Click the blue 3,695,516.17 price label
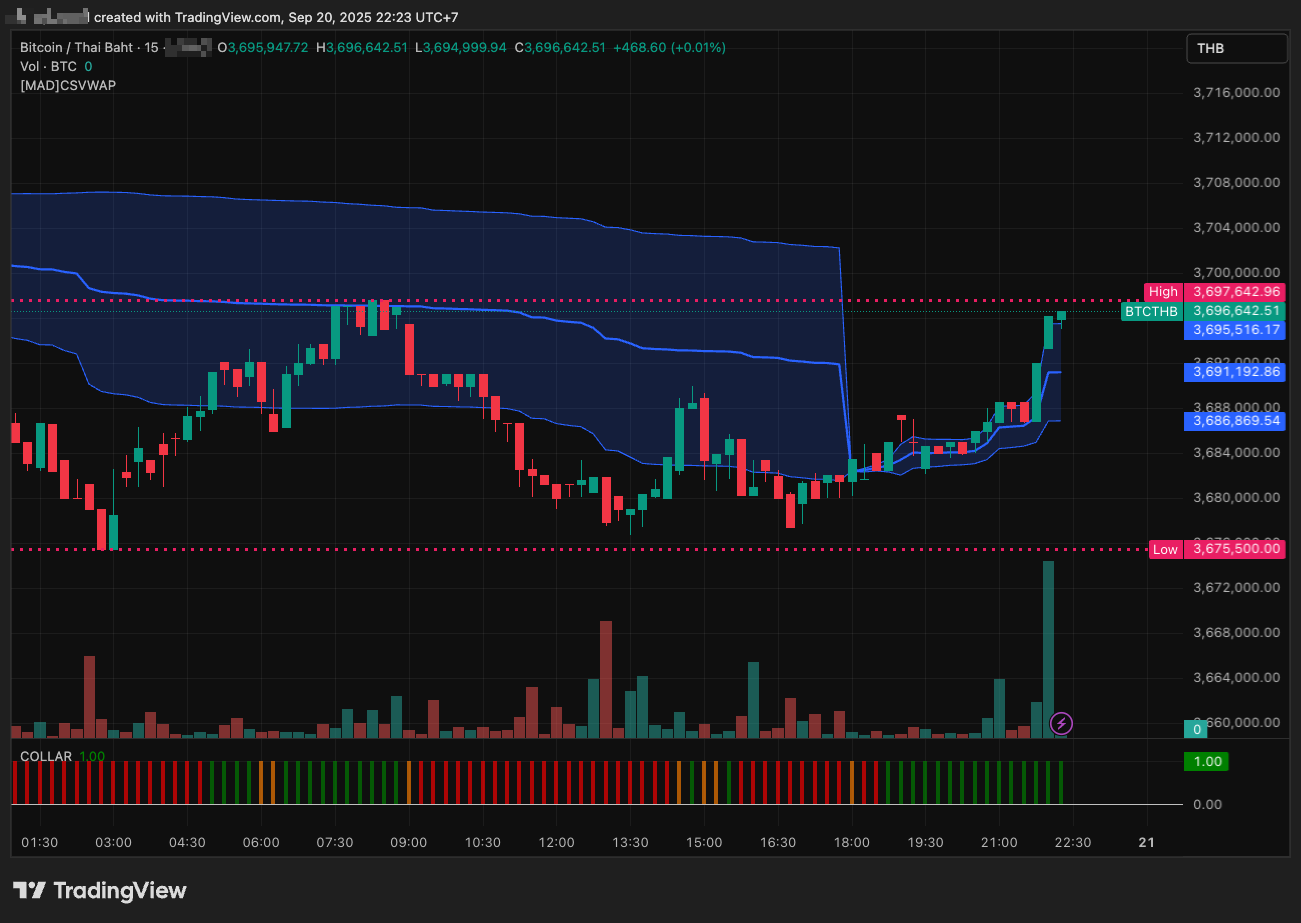 (x=1234, y=330)
